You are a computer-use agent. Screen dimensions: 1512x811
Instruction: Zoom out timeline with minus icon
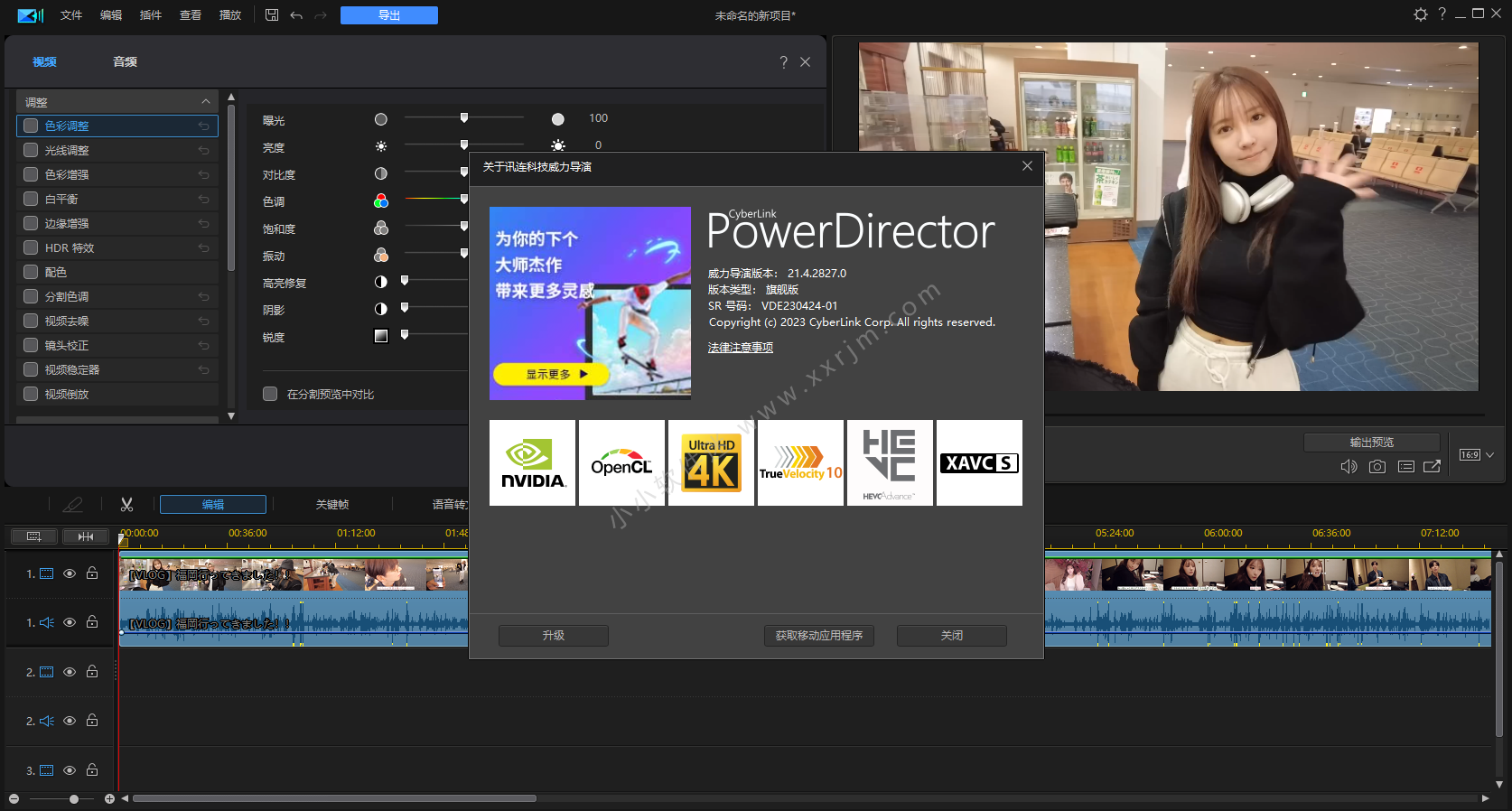14,799
